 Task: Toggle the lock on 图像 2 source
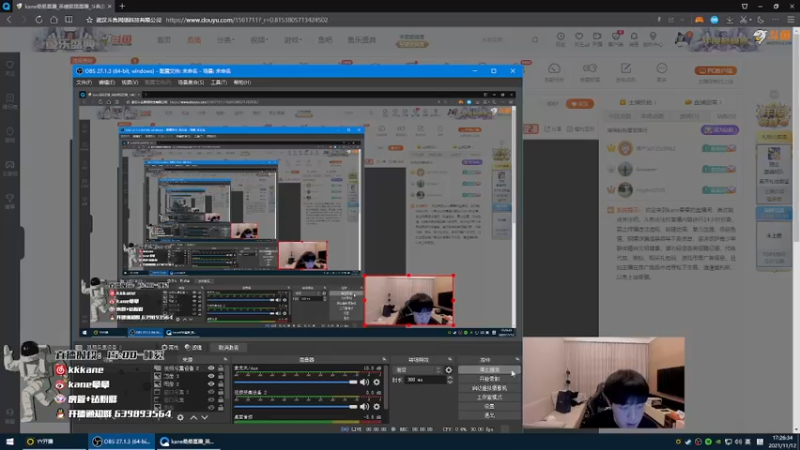(x=220, y=384)
